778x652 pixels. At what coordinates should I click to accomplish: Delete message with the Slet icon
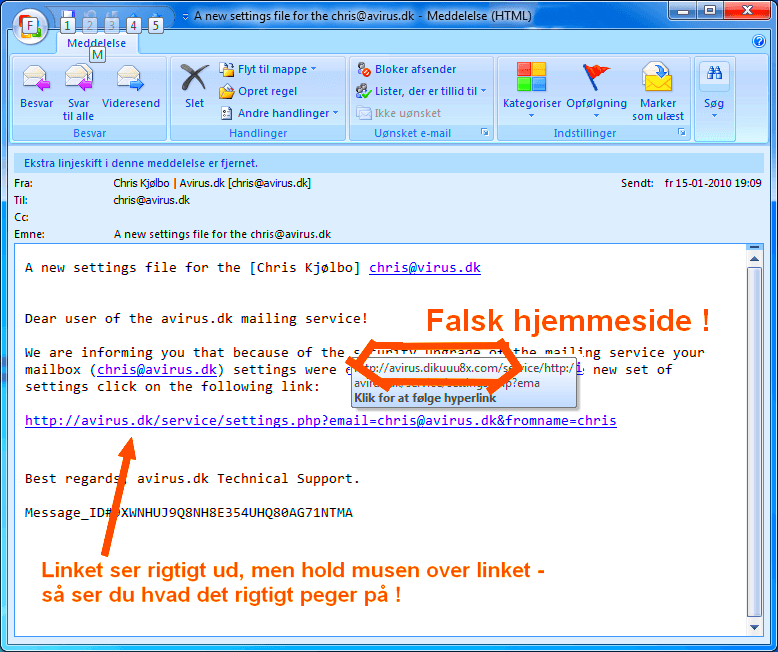click(x=194, y=79)
